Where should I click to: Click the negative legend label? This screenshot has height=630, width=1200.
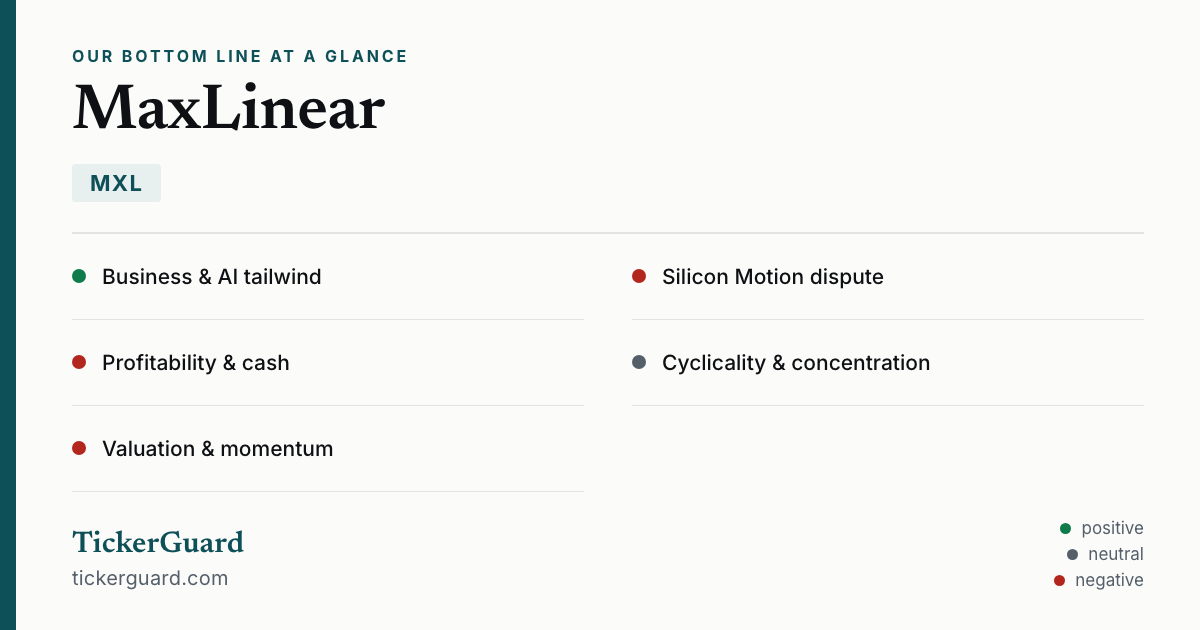point(1109,580)
